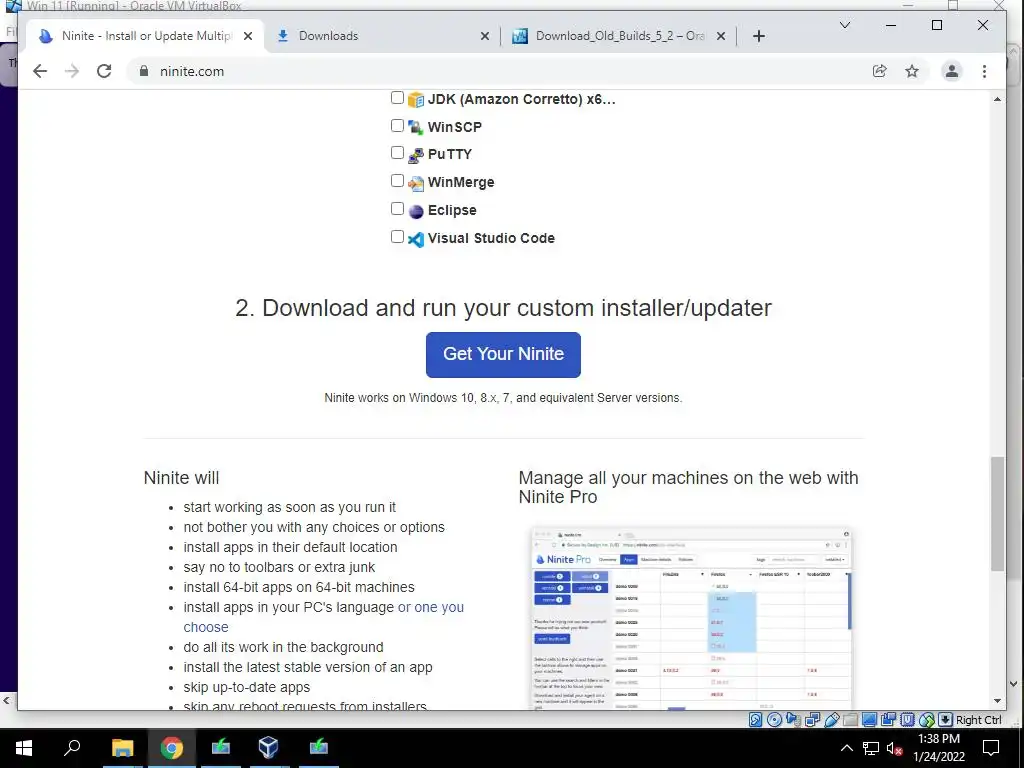The height and width of the screenshot is (768, 1024).
Task: Open the Ninite Pro screenshot thumbnail
Action: (692, 618)
